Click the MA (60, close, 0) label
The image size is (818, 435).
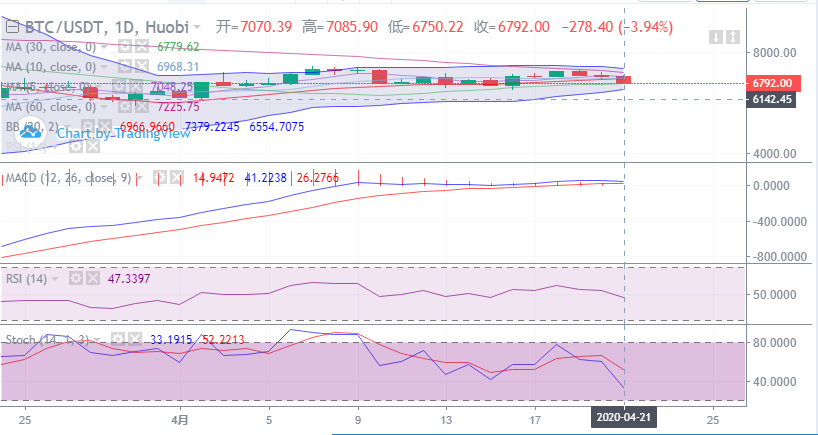(51, 107)
